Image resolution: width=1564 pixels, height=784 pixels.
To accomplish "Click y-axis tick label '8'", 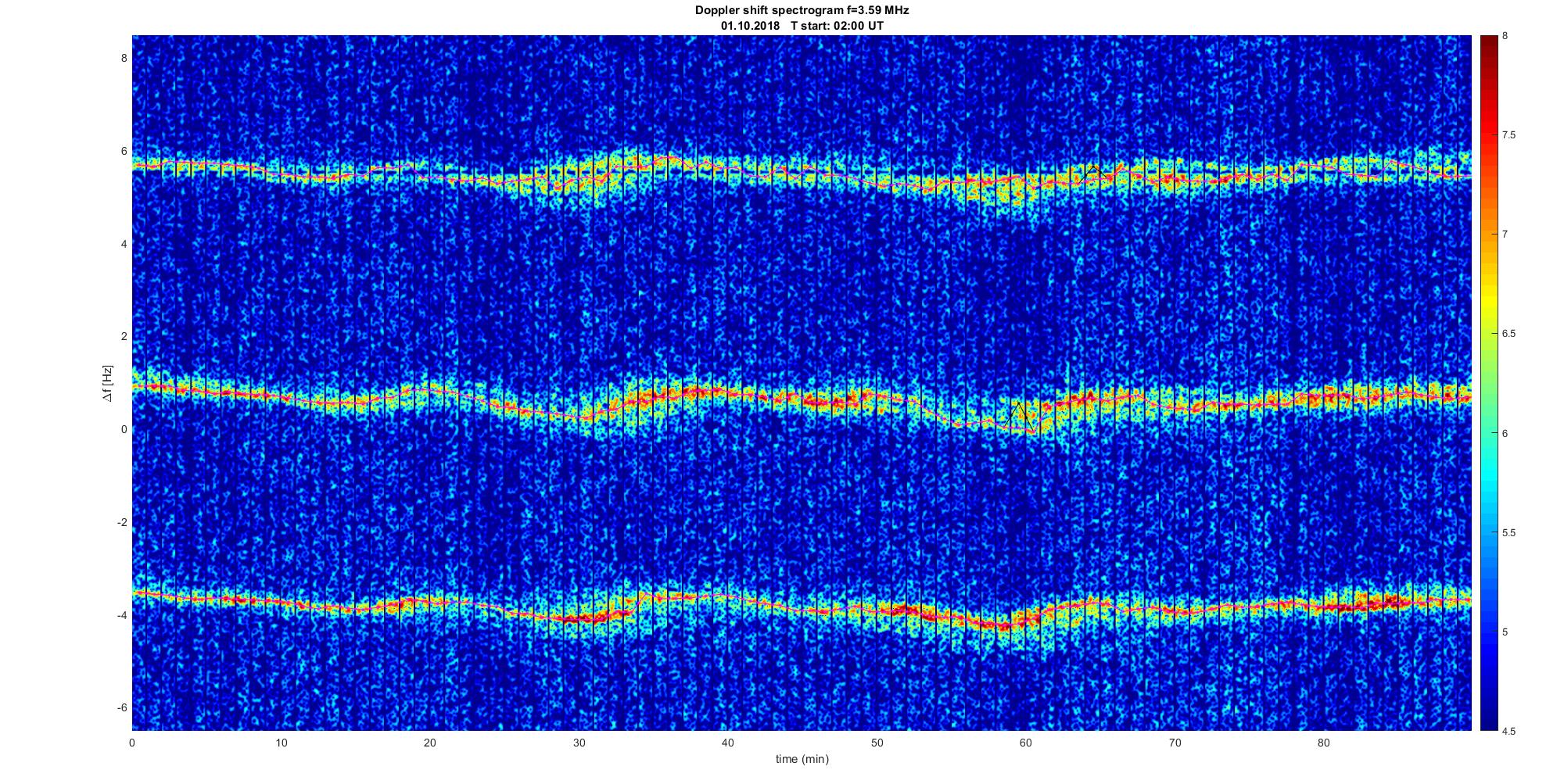I will click(x=124, y=58).
